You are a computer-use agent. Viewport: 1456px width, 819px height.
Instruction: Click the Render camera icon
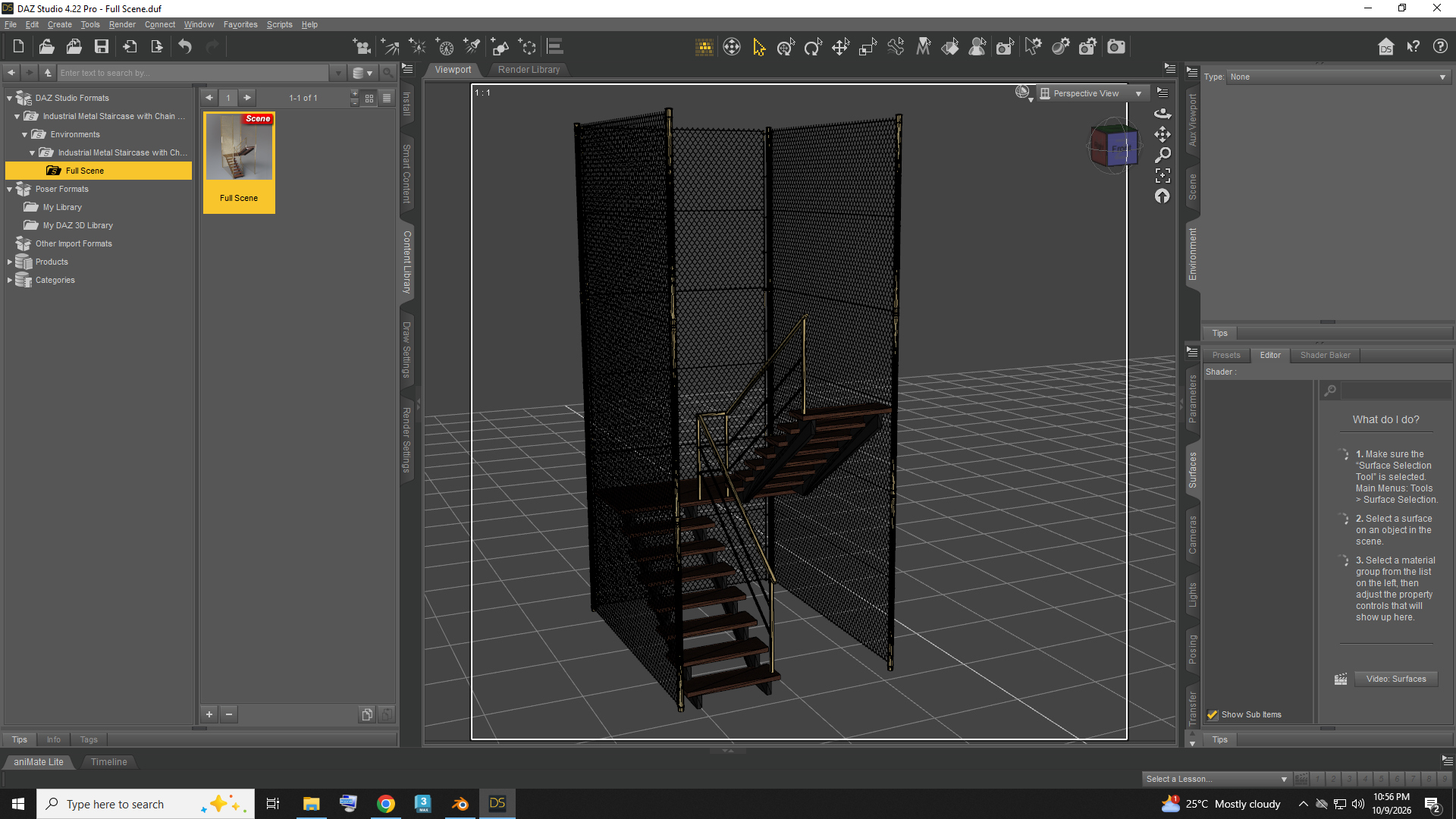click(x=1116, y=47)
